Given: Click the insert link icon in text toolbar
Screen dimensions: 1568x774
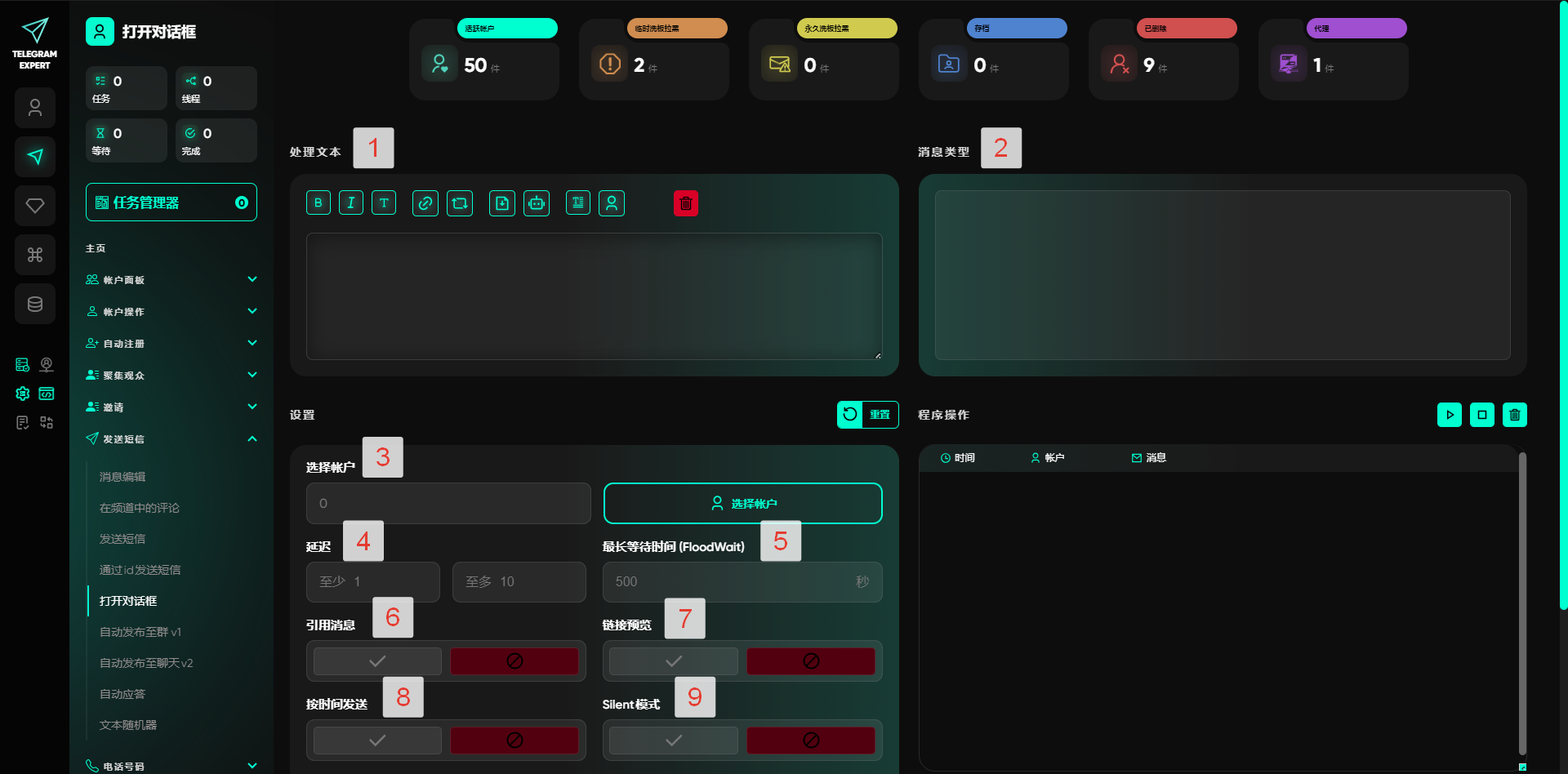Looking at the screenshot, I should pyautogui.click(x=425, y=203).
